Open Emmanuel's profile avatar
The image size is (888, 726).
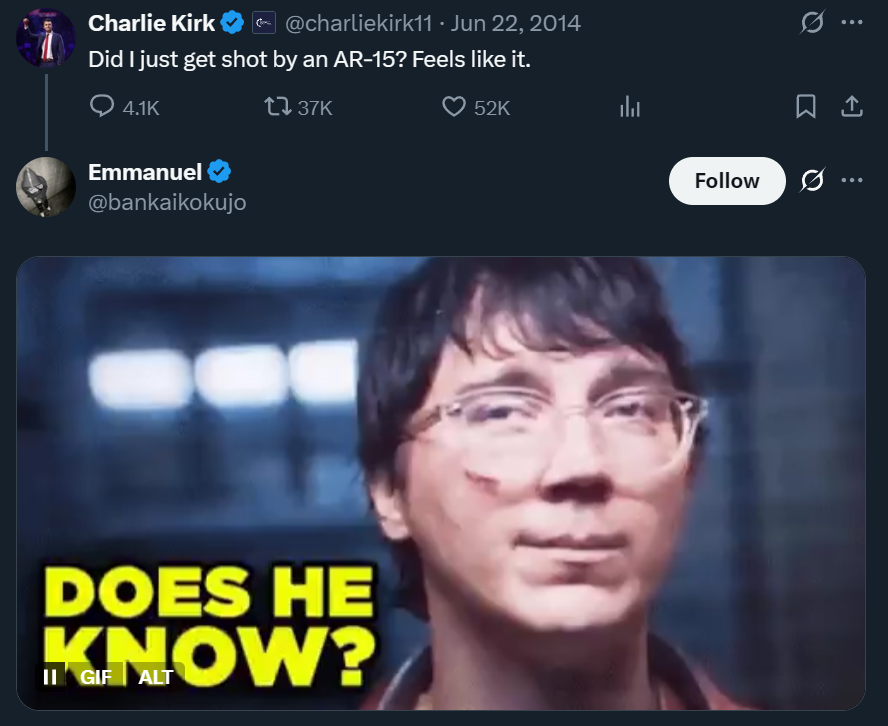(x=45, y=187)
